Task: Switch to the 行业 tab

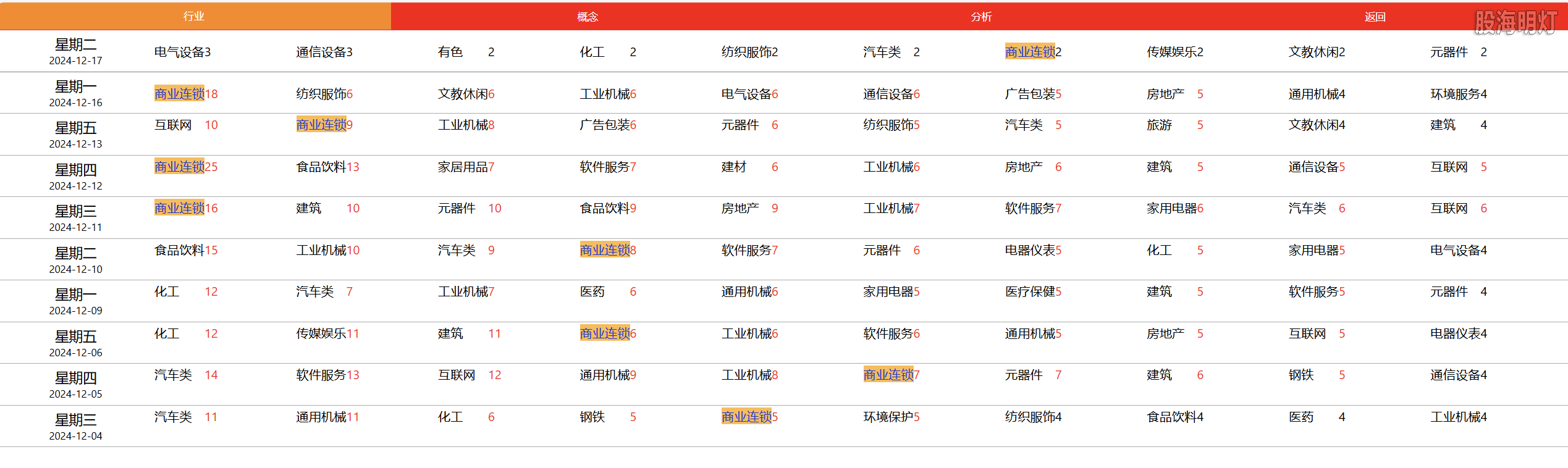Action: pyautogui.click(x=195, y=17)
